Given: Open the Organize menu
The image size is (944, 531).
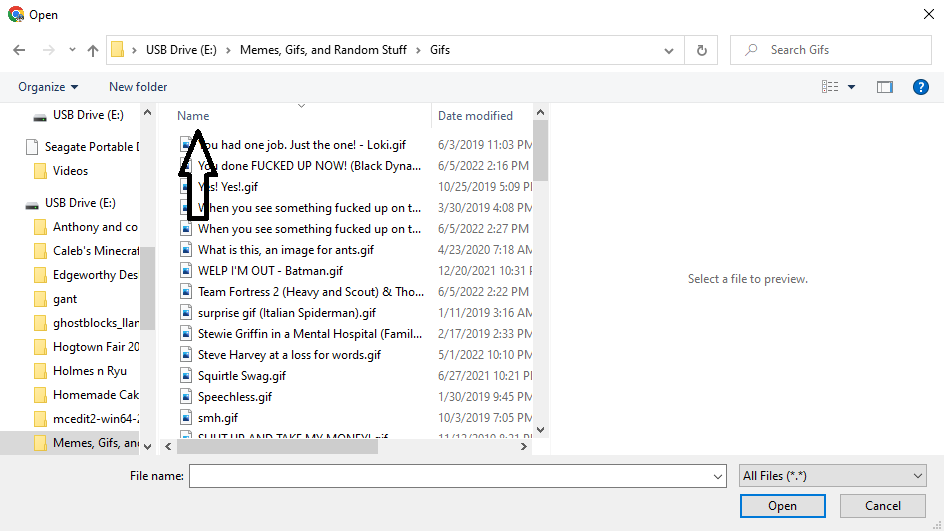Looking at the screenshot, I should point(48,87).
